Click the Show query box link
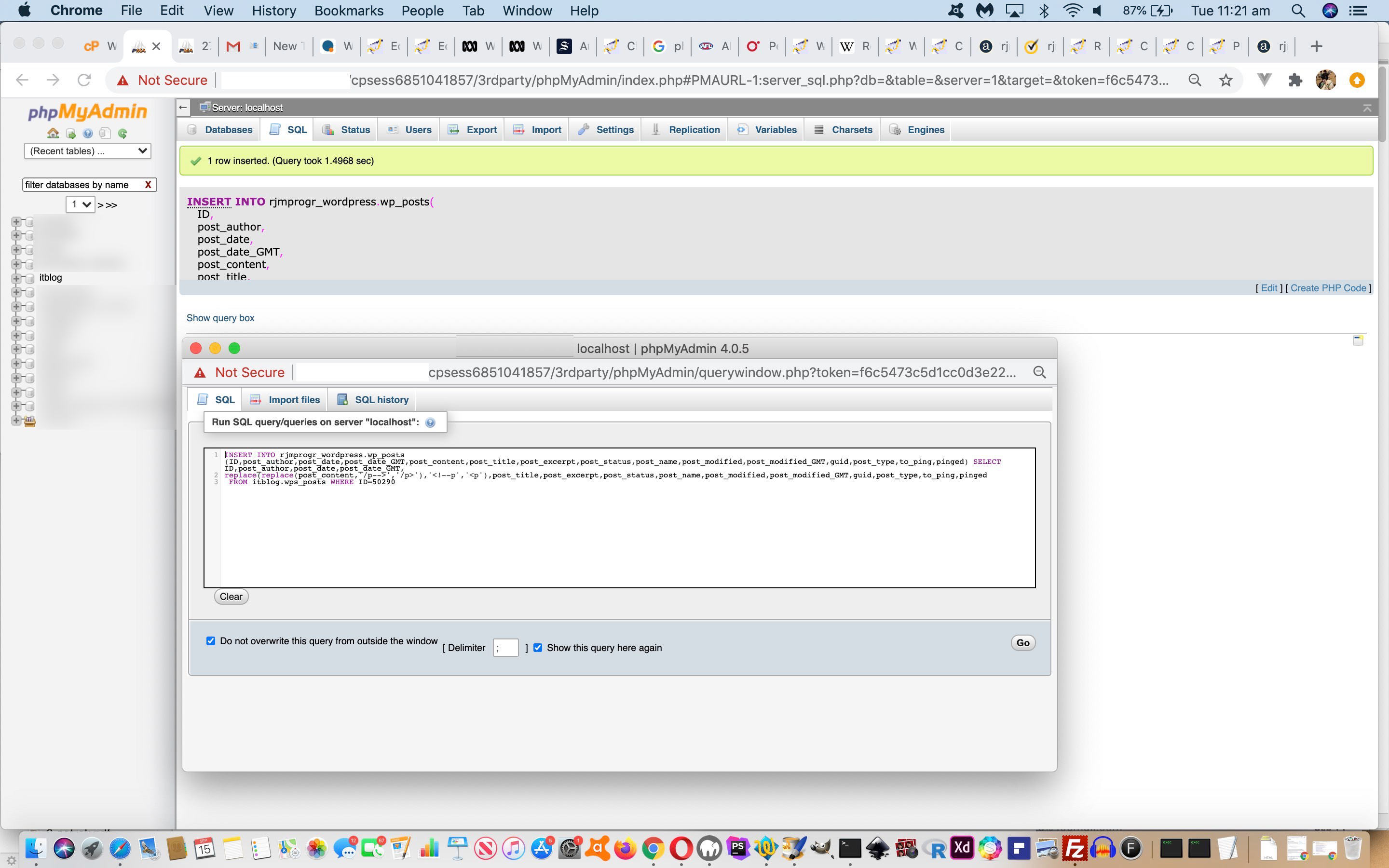Viewport: 1389px width, 868px height. 220,318
